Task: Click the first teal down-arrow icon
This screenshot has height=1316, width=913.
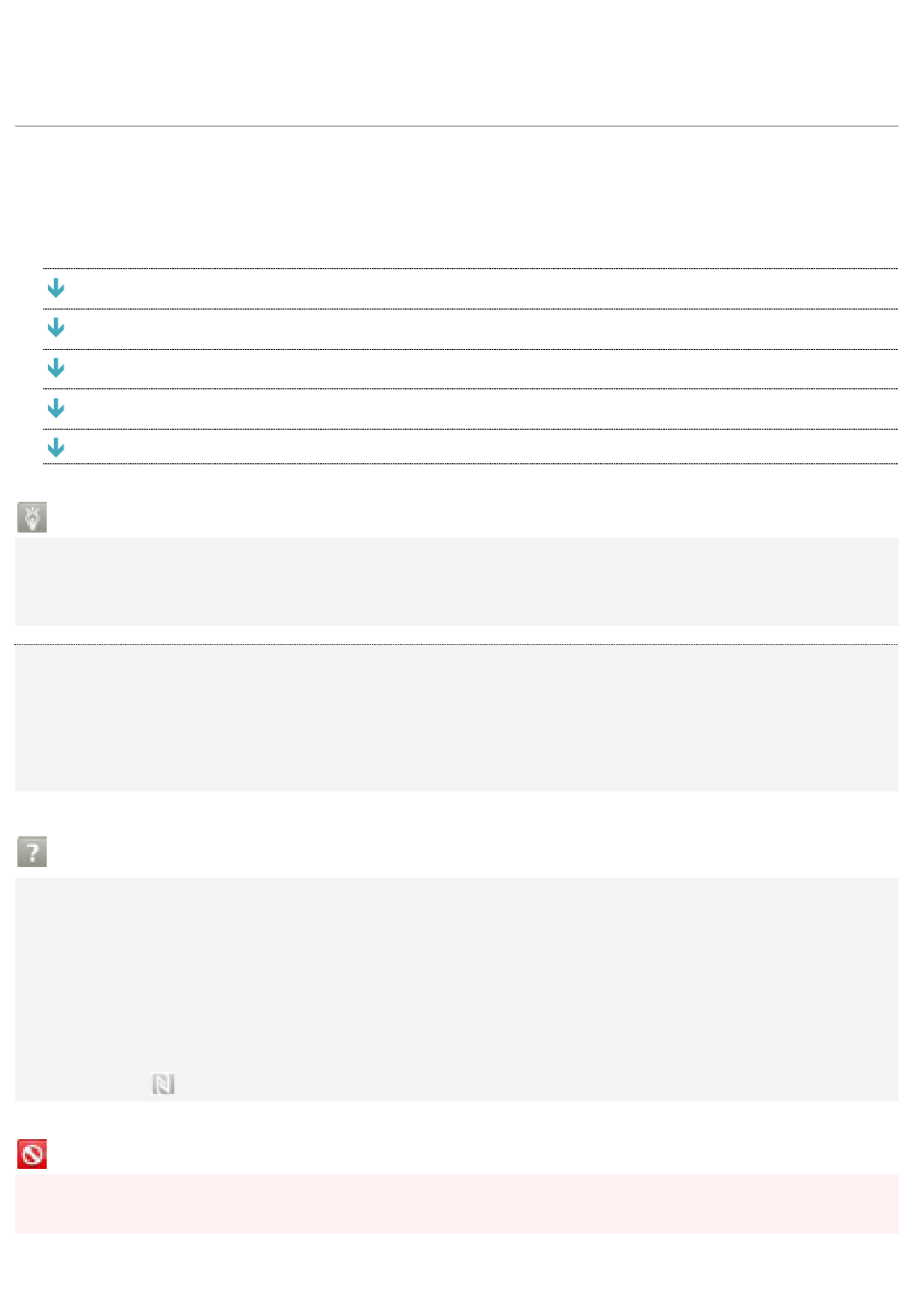Action: click(56, 287)
